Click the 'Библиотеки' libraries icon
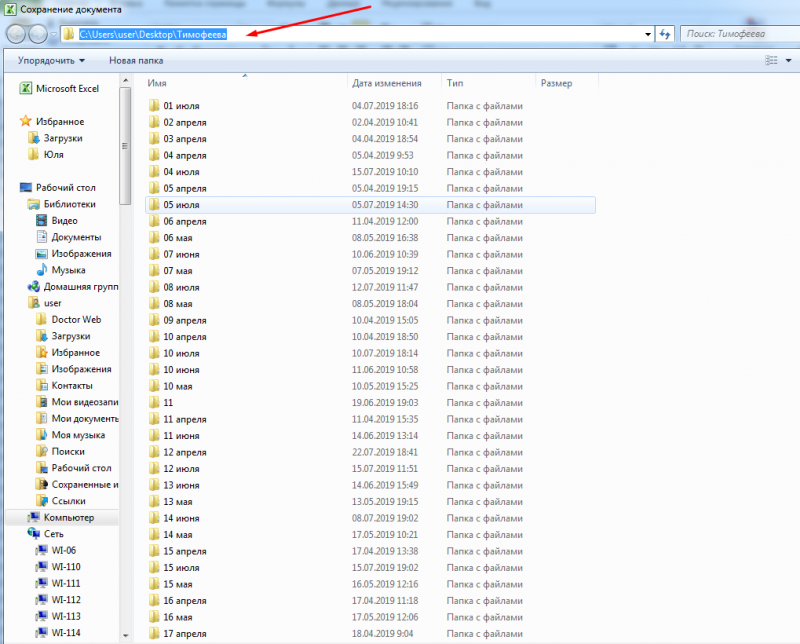Screen dimensions: 800x644 point(34,204)
